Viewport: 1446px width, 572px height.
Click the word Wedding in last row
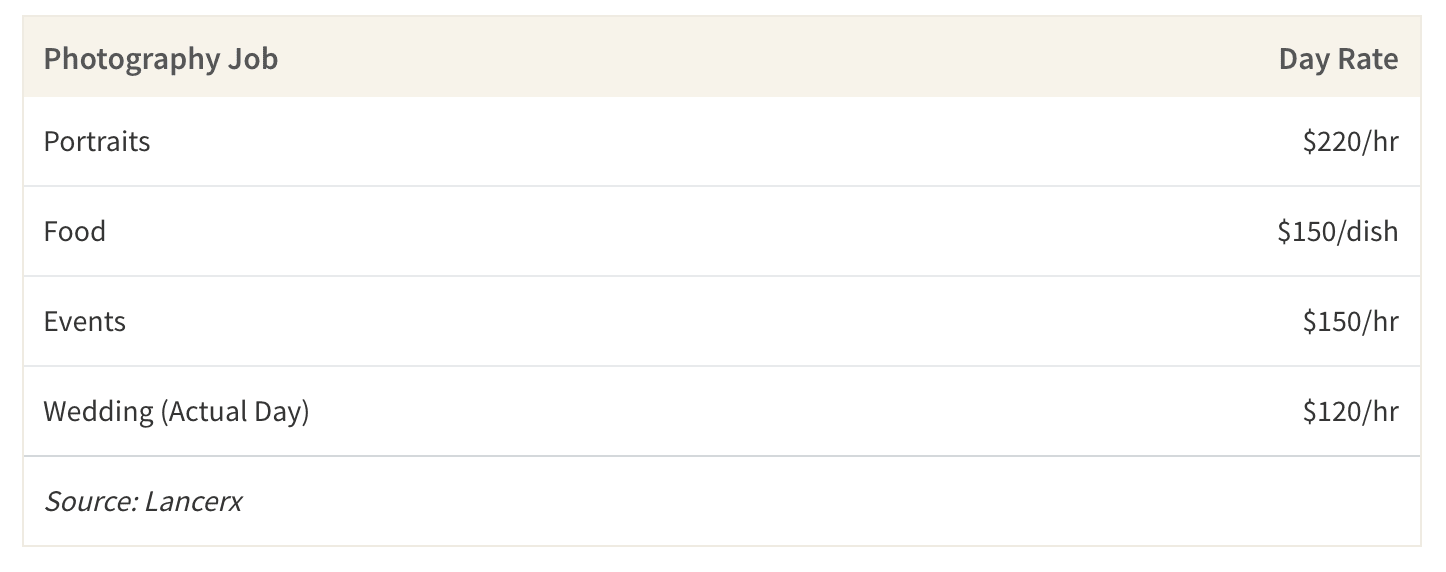pyautogui.click(x=98, y=411)
